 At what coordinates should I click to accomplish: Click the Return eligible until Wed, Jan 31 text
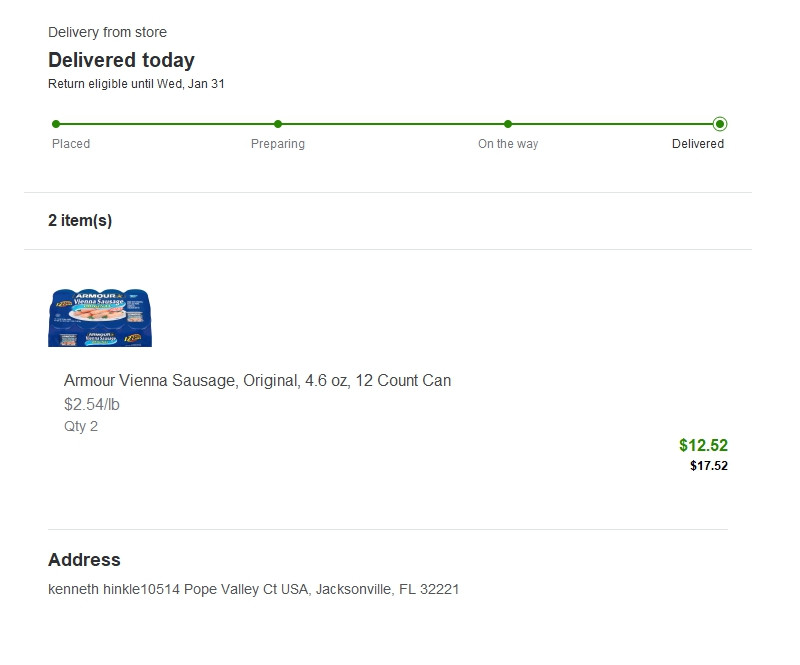point(136,84)
